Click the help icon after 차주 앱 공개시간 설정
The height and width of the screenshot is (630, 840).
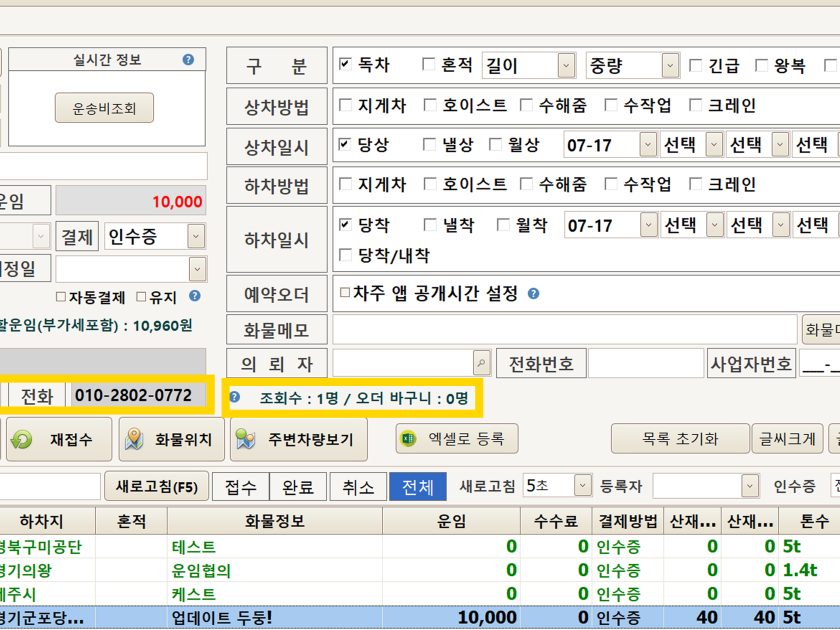tap(534, 294)
